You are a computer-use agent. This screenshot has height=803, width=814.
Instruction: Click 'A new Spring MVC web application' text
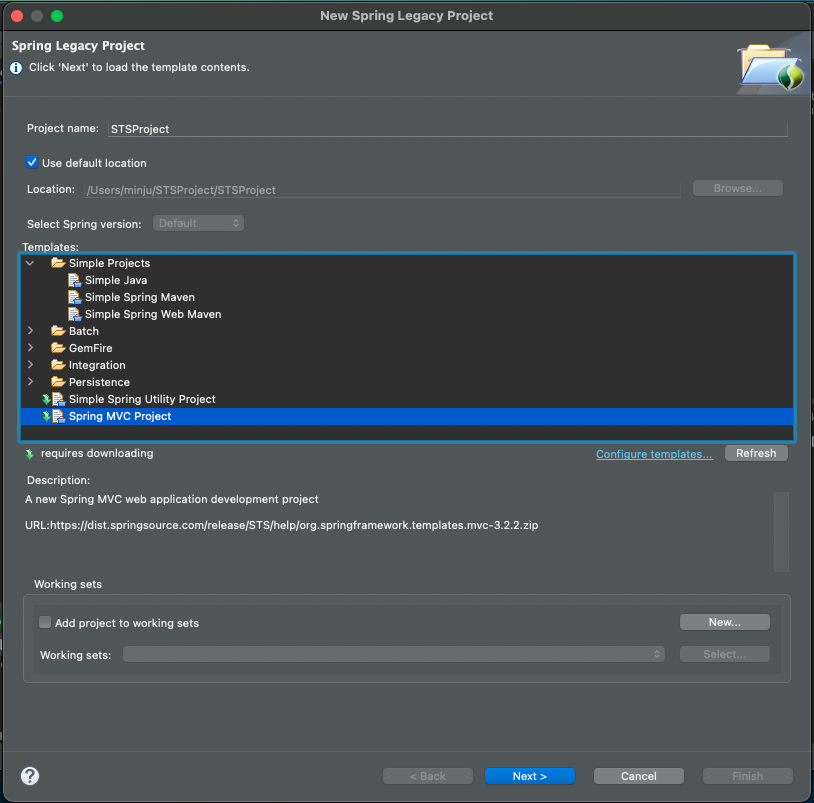click(x=172, y=499)
